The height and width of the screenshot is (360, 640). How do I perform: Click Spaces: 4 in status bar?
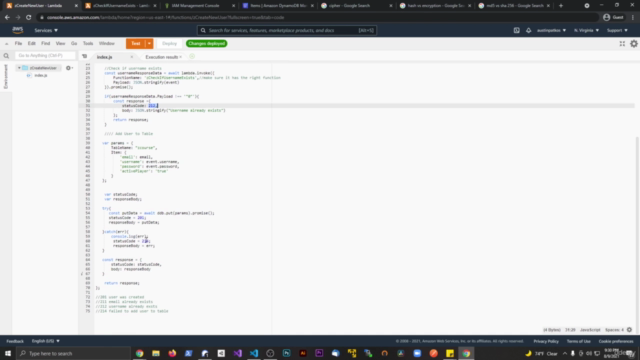click(614, 329)
